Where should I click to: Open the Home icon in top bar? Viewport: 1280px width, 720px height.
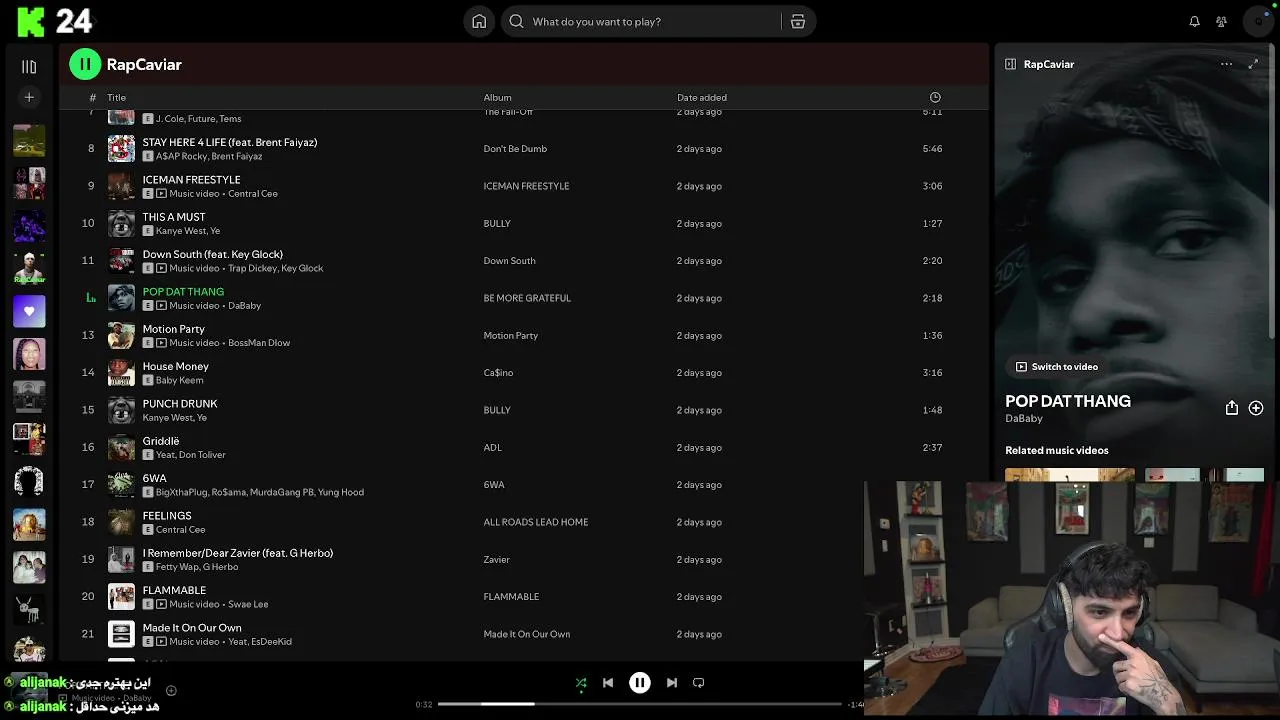(479, 21)
